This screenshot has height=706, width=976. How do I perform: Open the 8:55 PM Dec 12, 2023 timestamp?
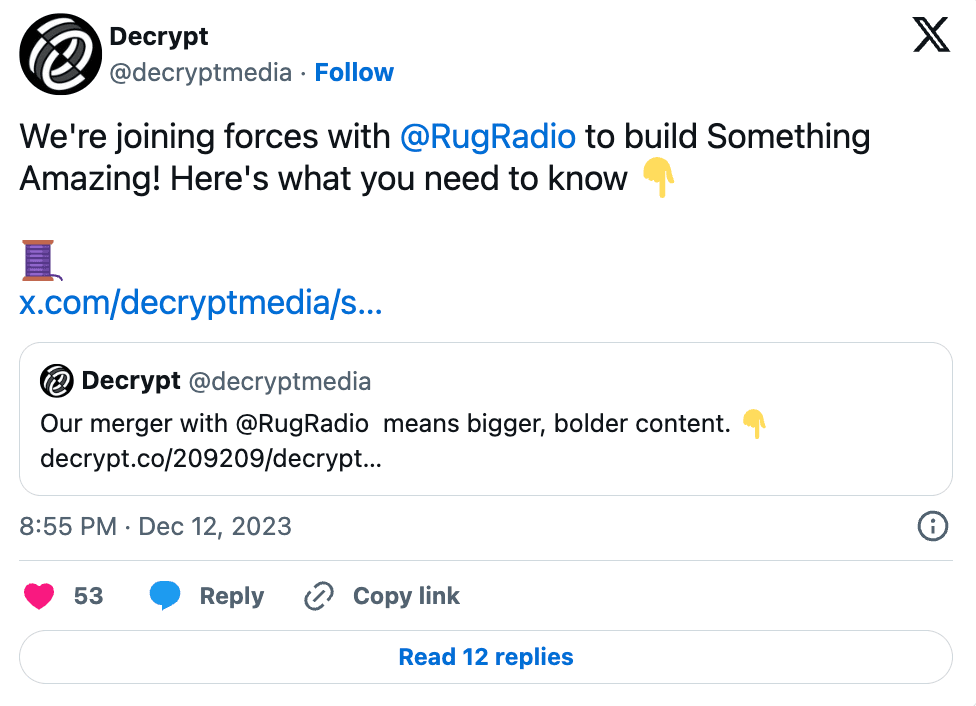156,526
